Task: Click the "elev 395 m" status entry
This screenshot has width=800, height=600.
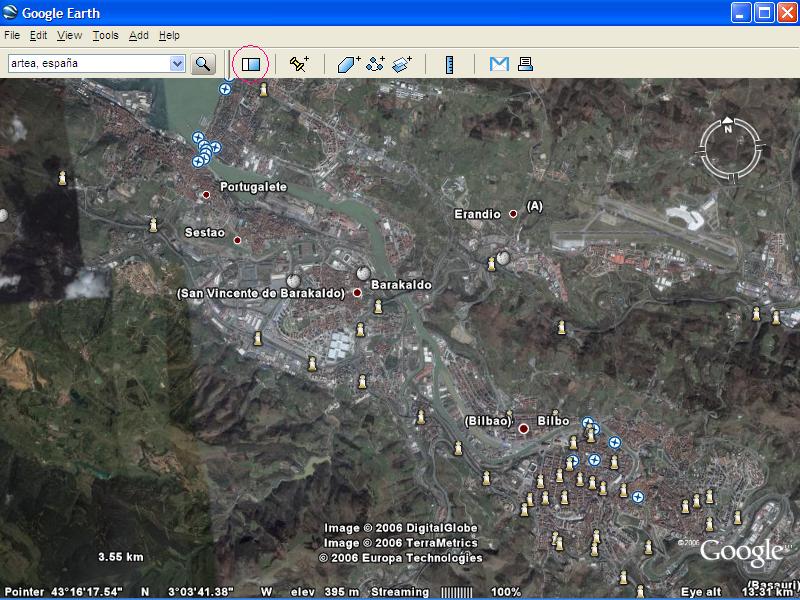Action: [x=326, y=592]
